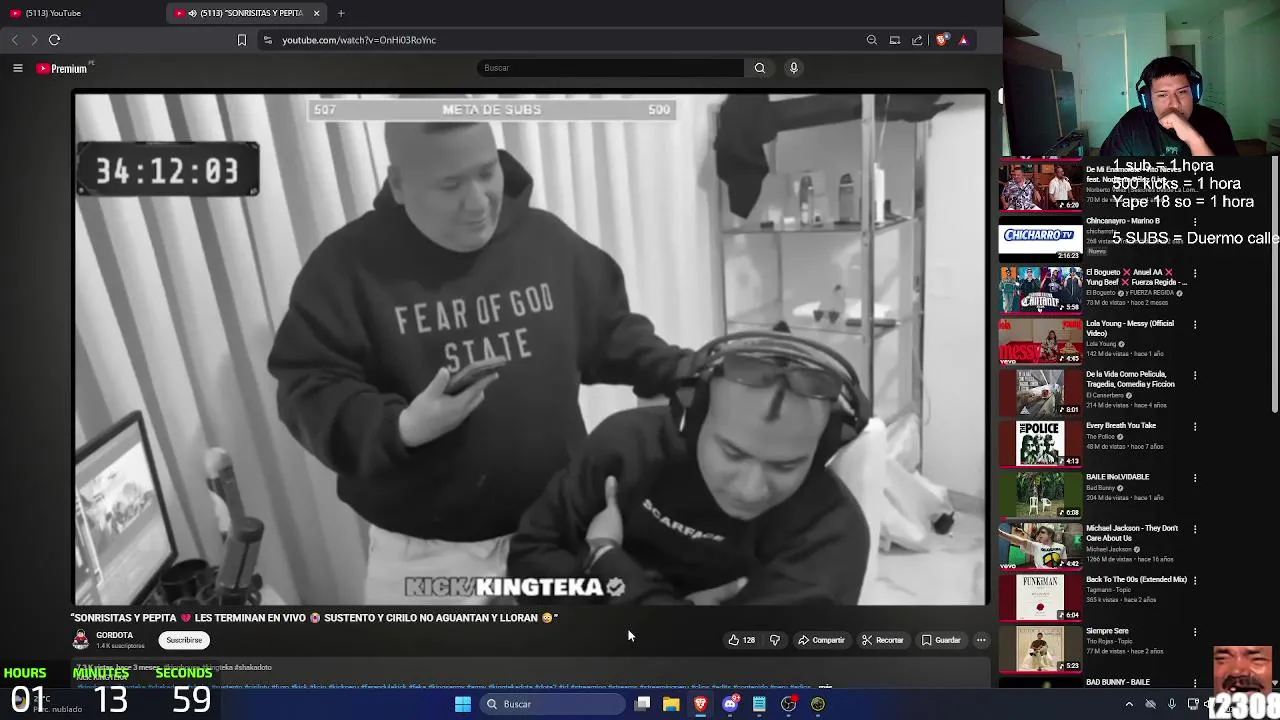Image resolution: width=1280 pixels, height=720 pixels.
Task: Dislike the video with the thumbs-down
Action: click(775, 640)
